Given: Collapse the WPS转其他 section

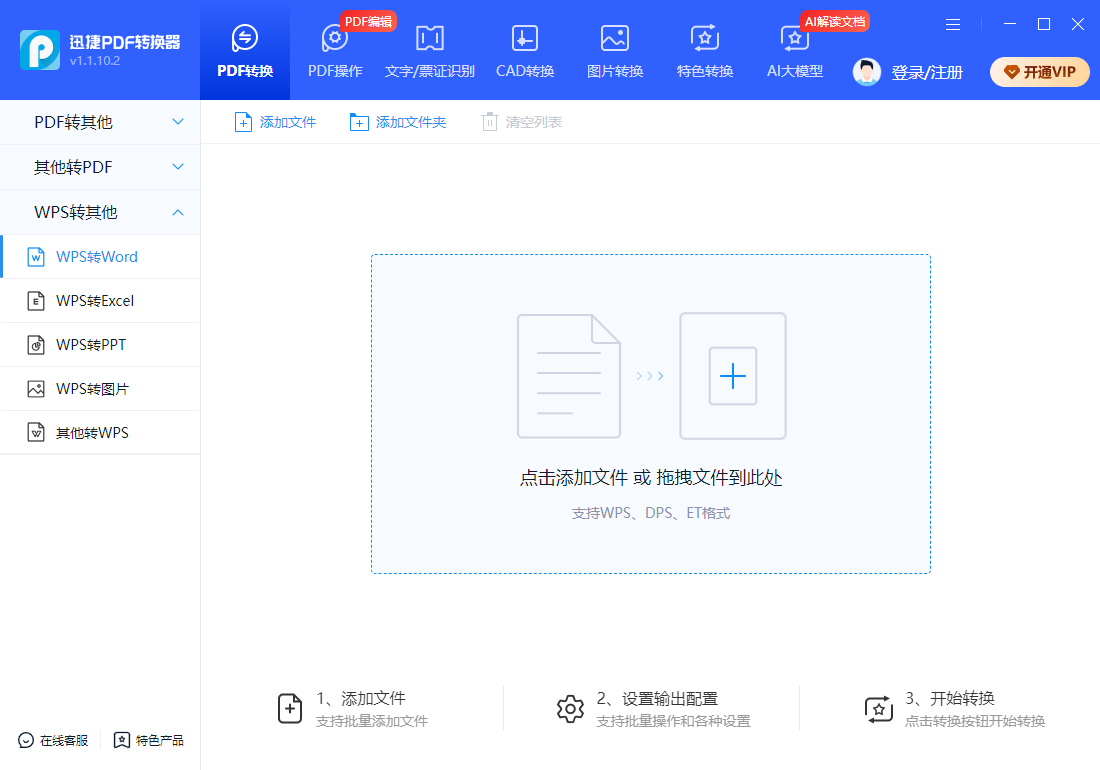Looking at the screenshot, I should pyautogui.click(x=100, y=212).
